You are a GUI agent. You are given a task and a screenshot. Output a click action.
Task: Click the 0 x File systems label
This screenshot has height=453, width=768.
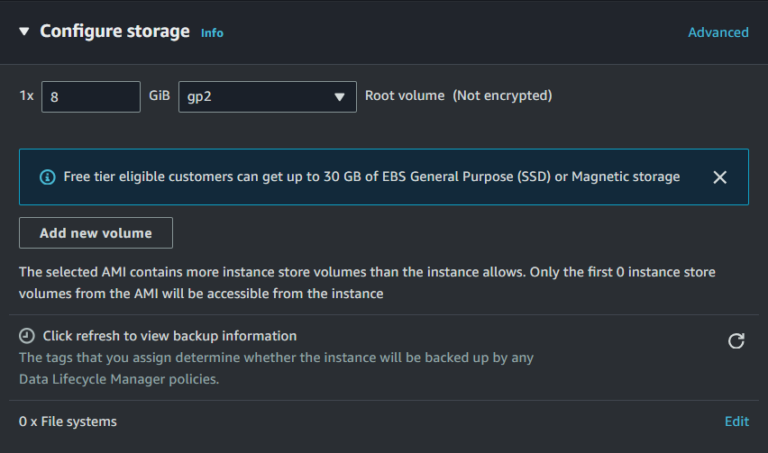68,422
